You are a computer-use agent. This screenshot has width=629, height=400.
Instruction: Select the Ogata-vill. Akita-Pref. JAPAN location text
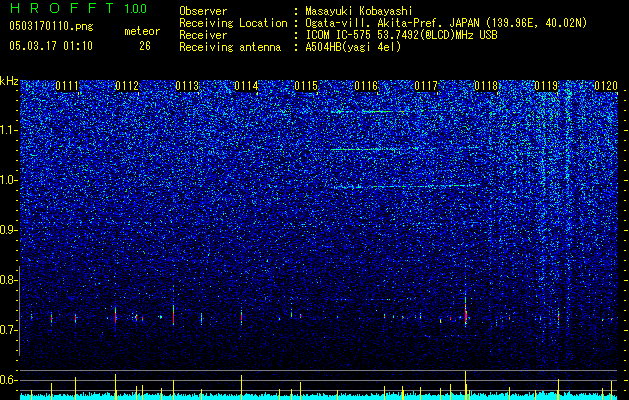(446, 23)
